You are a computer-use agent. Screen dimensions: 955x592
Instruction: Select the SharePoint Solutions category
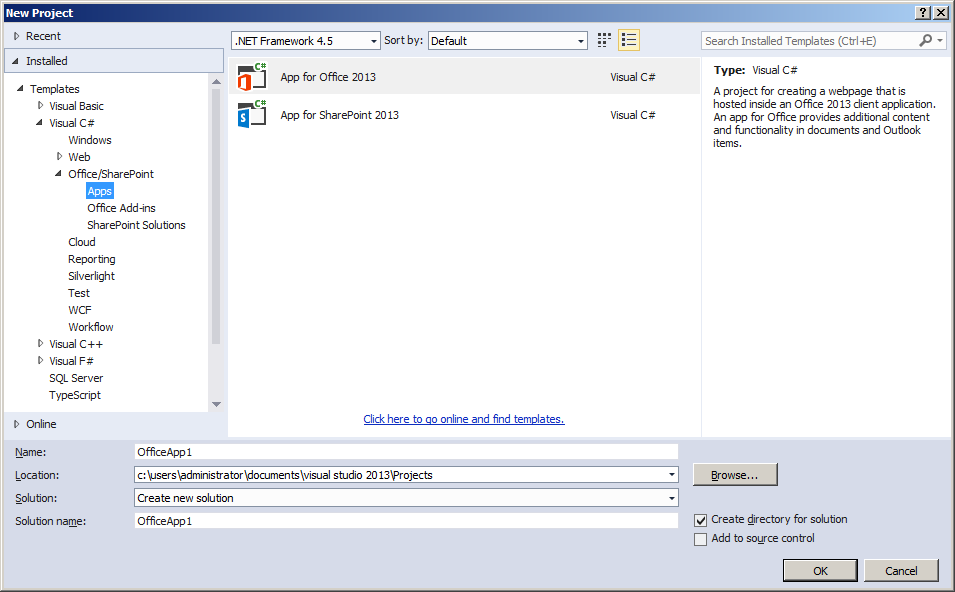pyautogui.click(x=136, y=225)
